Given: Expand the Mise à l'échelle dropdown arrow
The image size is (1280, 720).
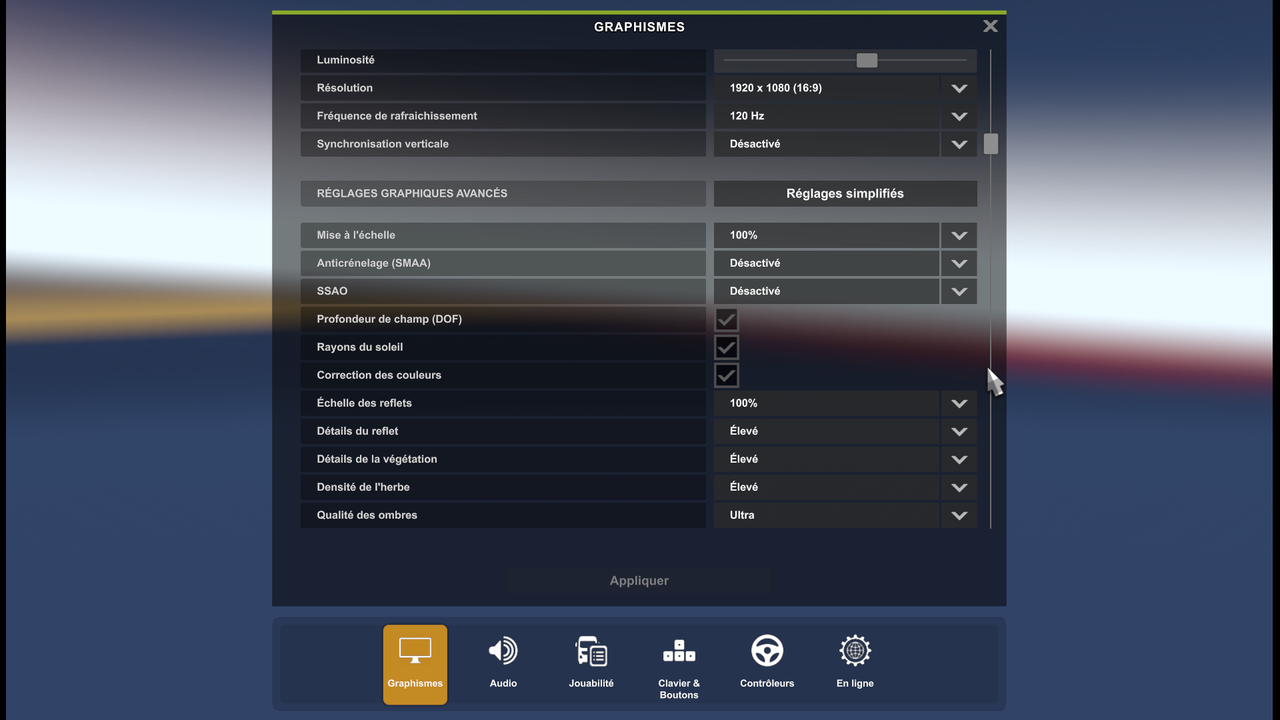Looking at the screenshot, I should pos(959,235).
